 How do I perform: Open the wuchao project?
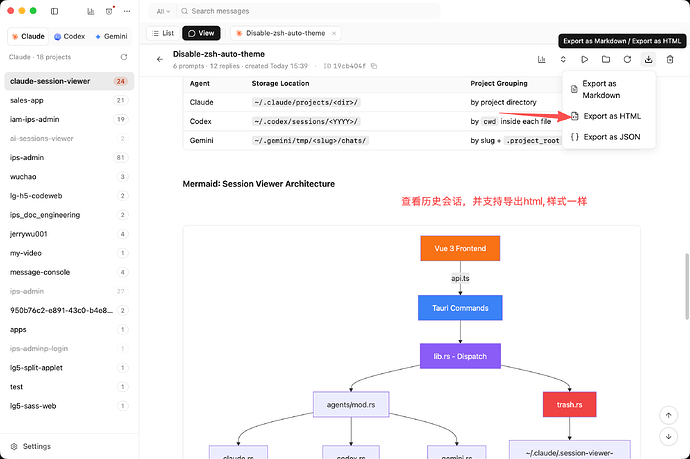tap(69, 177)
